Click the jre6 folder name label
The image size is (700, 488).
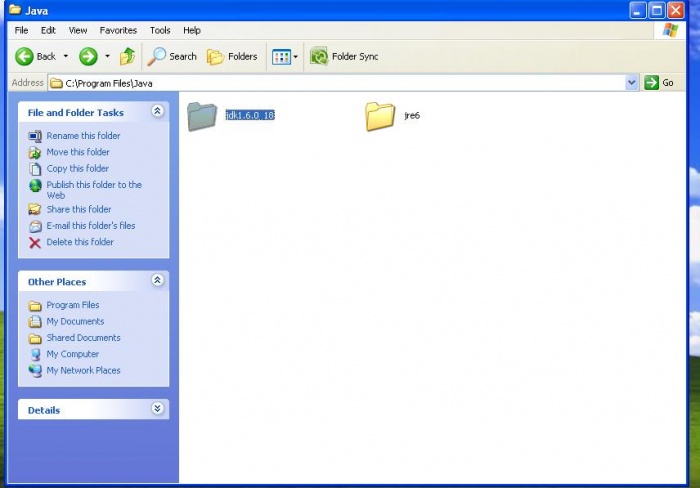(x=412, y=116)
